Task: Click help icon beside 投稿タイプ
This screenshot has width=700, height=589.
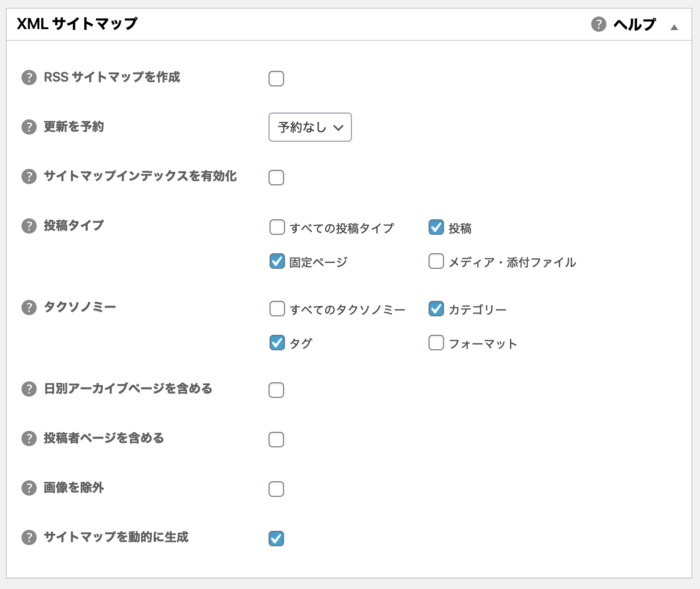Action: [x=29, y=226]
